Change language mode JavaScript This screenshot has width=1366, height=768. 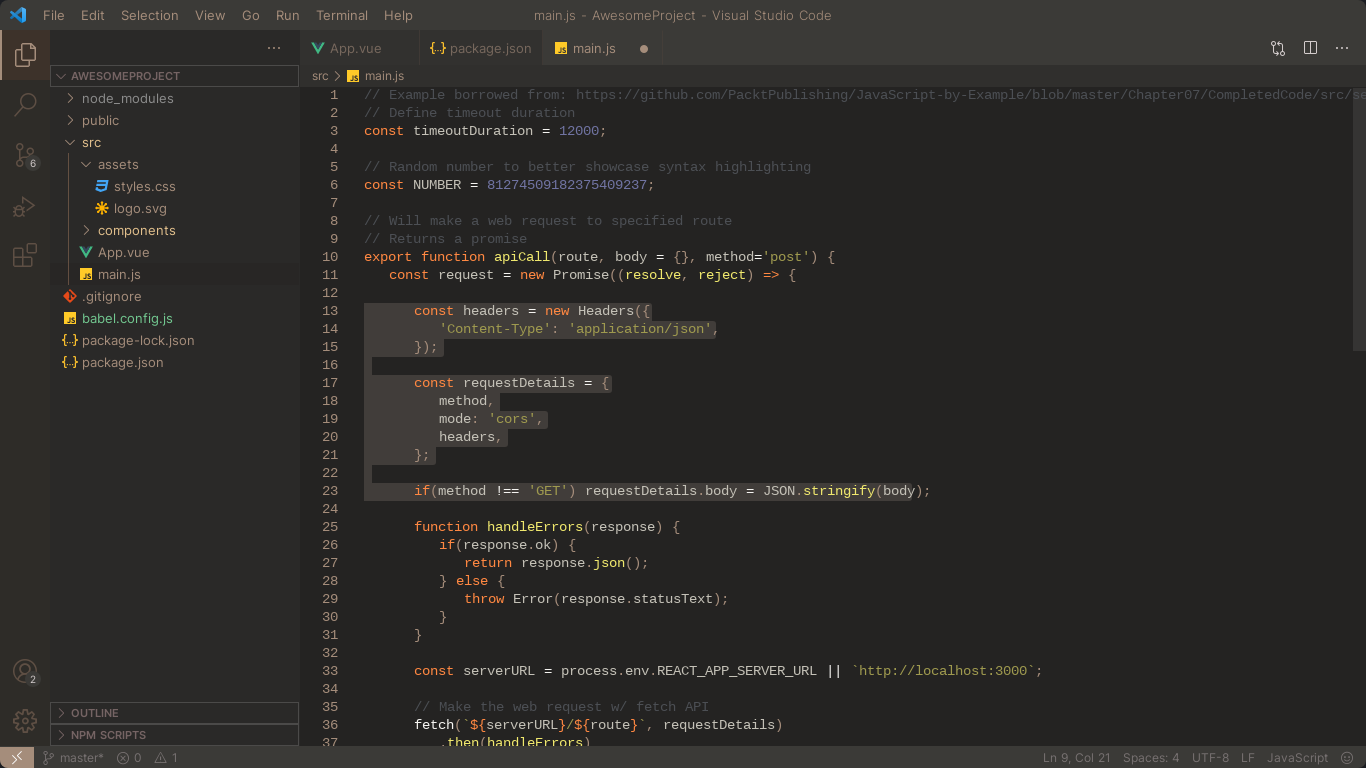(1298, 757)
